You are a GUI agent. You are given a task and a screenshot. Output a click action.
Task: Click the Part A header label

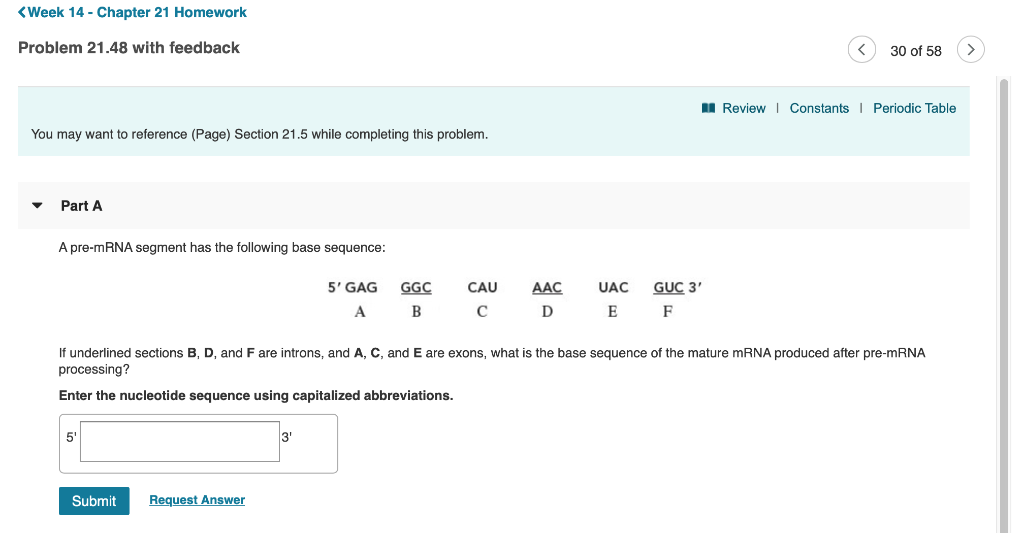(82, 206)
